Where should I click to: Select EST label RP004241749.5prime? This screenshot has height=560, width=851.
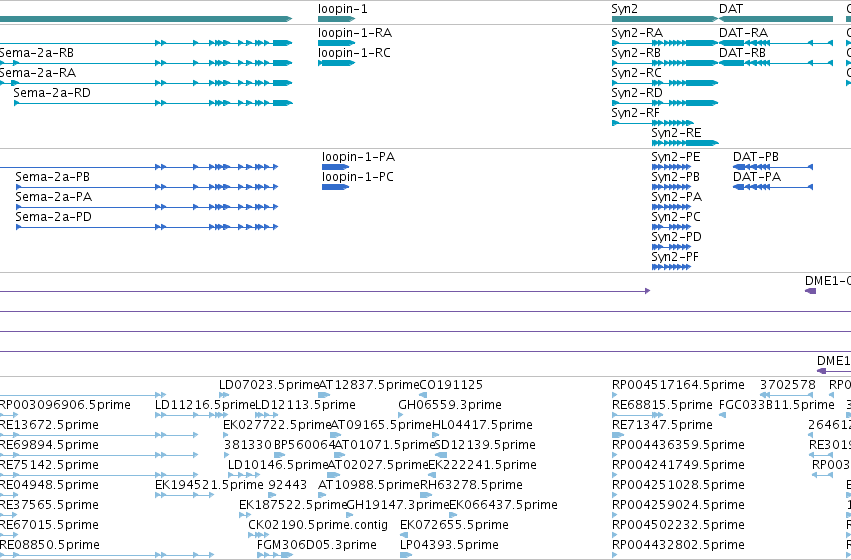(x=678, y=466)
